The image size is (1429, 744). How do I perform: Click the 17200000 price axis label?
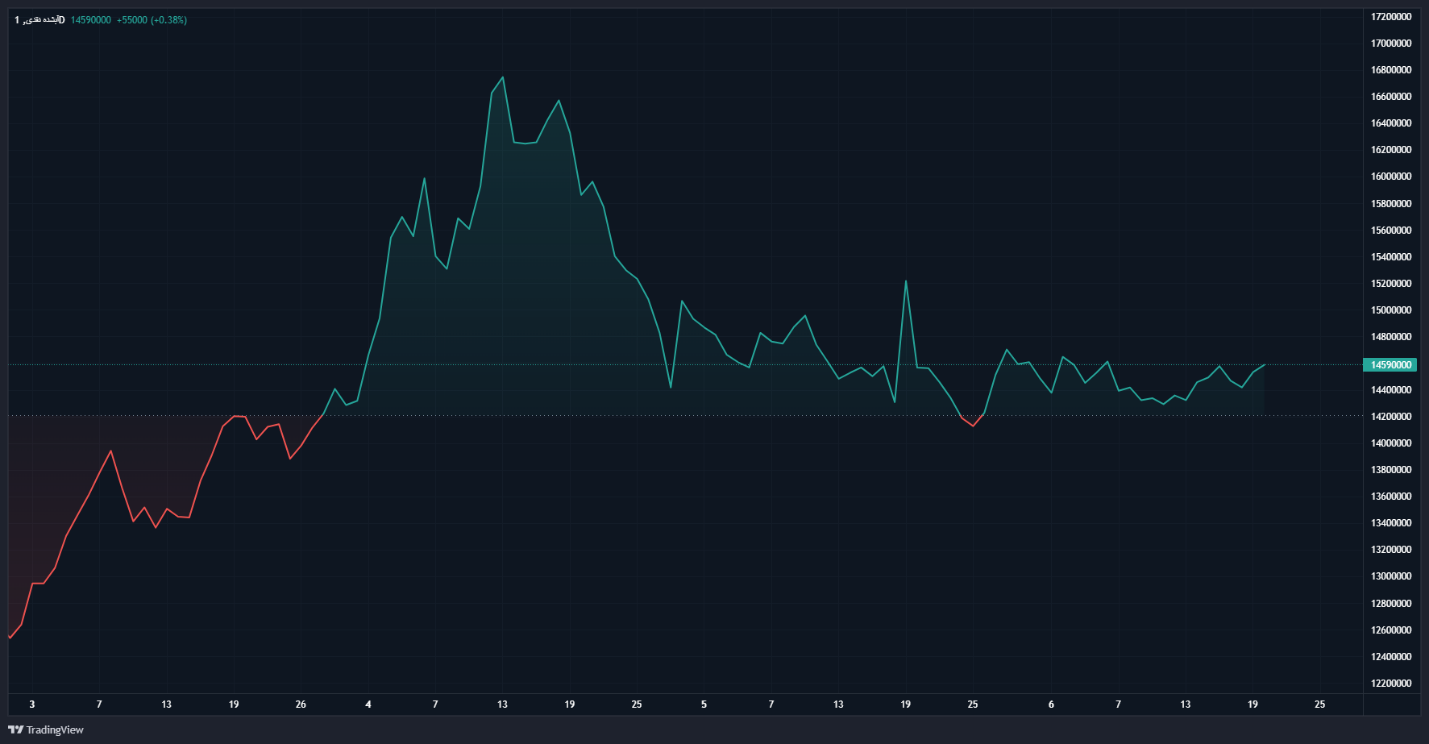pos(1392,17)
